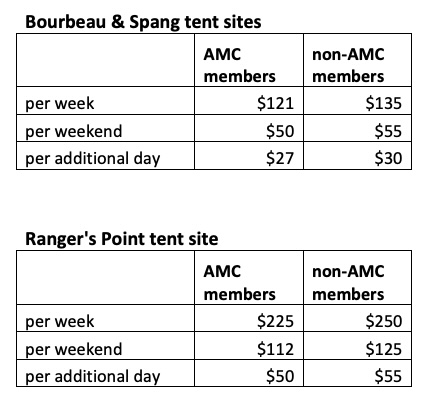Click the $121 per week AMC price
The image size is (438, 411).
276,103
